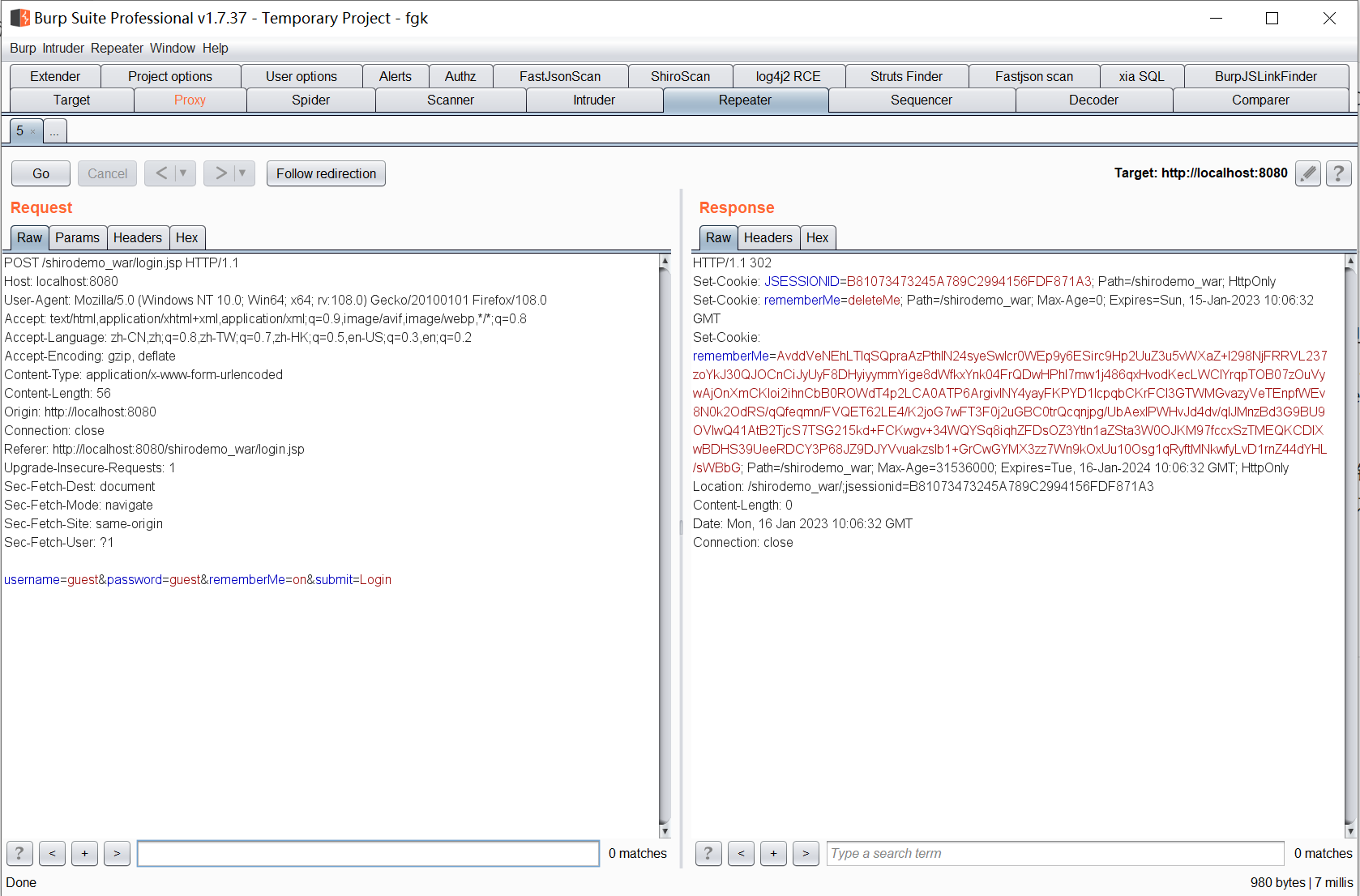Screen dimensions: 1360x896
Task: Expand forward history dropdown arrow
Action: pos(242,173)
